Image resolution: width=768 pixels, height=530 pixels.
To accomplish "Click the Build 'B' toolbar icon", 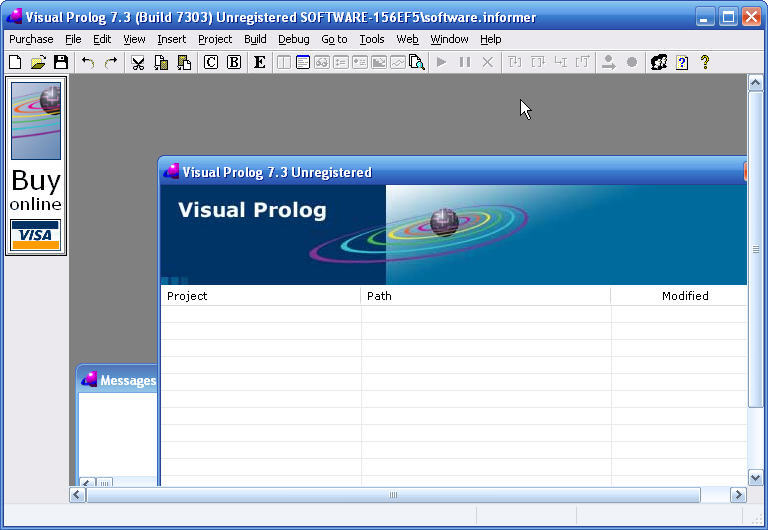I will (x=234, y=62).
